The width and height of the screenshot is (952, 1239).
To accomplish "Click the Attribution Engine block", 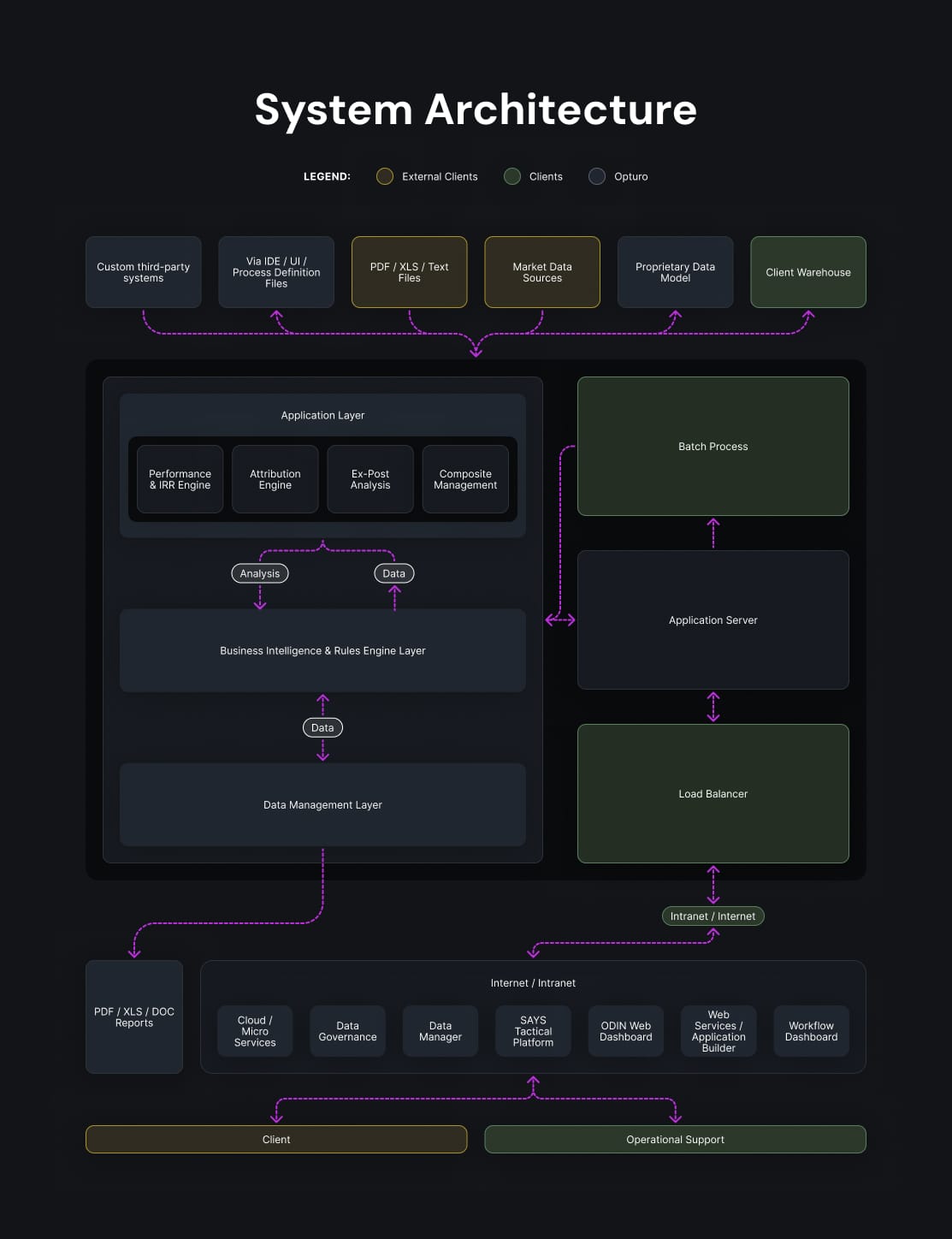I will [x=275, y=479].
